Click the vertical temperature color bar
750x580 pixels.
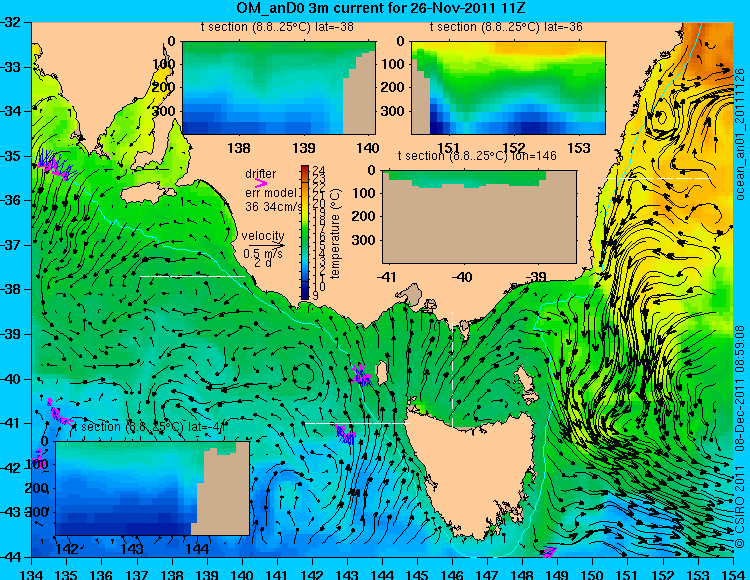pyautogui.click(x=305, y=232)
